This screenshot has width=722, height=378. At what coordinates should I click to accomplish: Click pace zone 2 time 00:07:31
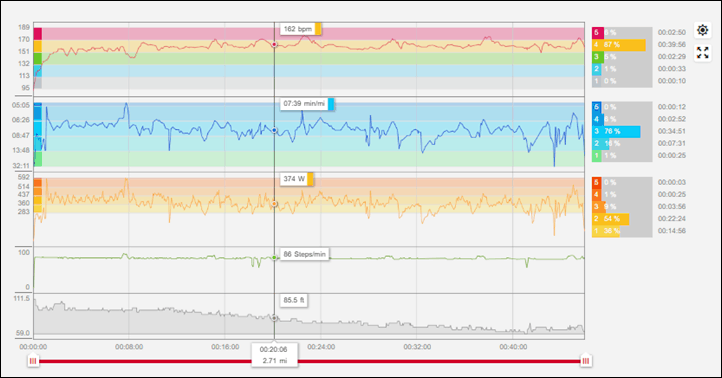point(671,143)
